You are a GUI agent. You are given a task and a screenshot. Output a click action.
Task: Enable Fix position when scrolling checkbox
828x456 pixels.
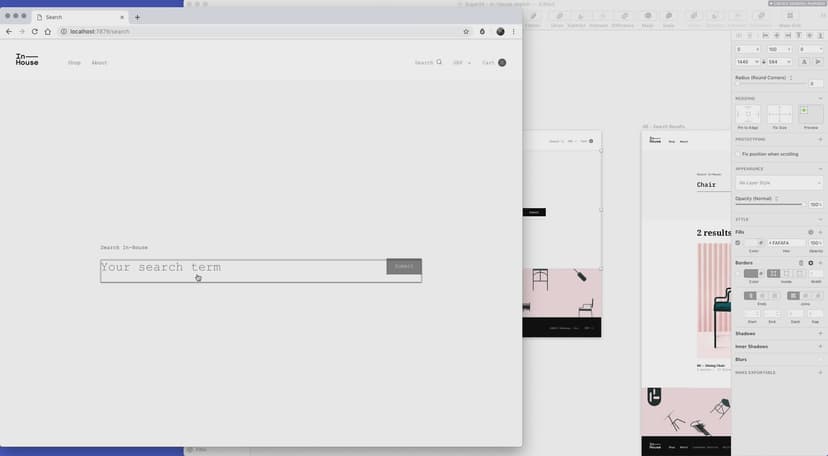point(739,154)
